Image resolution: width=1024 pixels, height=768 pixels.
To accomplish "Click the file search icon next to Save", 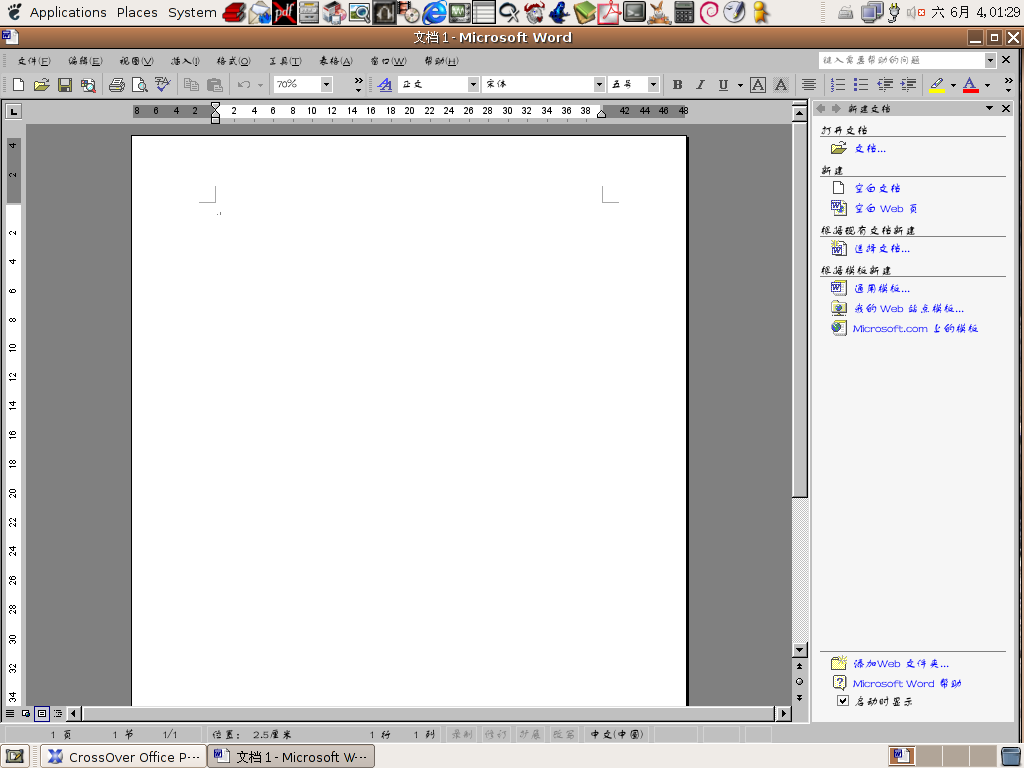I will click(88, 84).
